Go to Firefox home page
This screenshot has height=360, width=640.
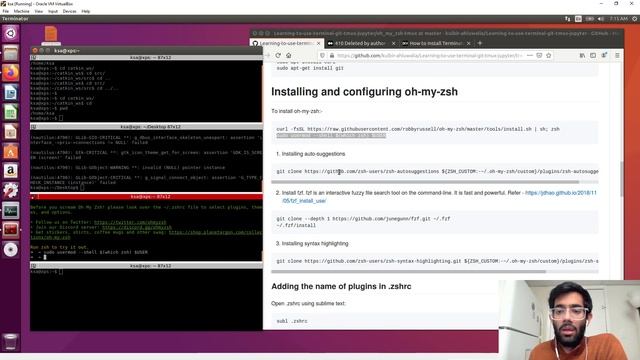click(289, 56)
